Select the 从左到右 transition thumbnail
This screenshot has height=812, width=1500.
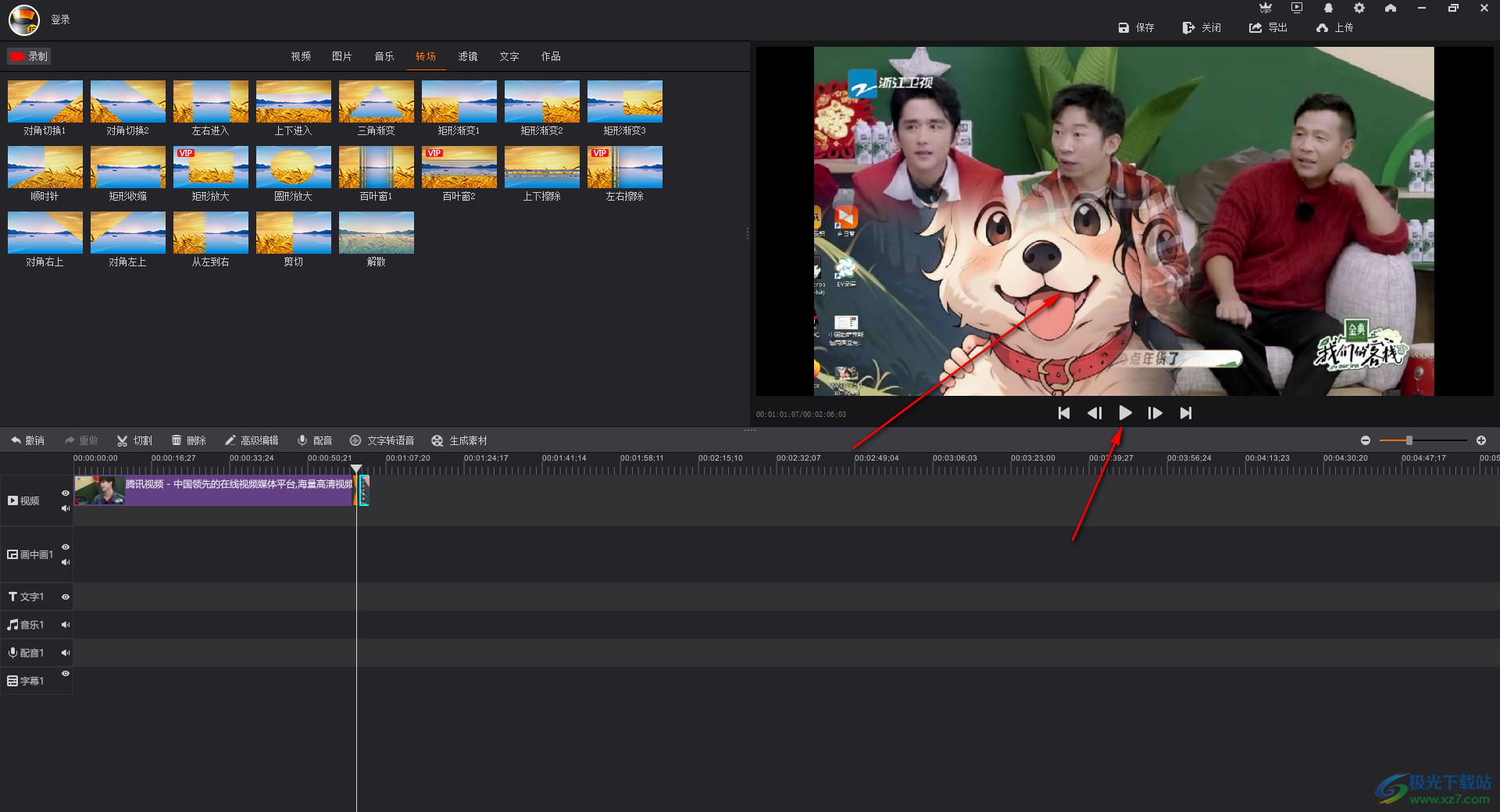tap(211, 233)
